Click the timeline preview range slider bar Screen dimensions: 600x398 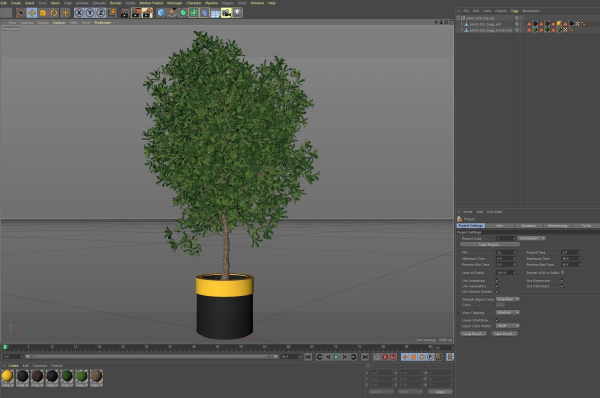pos(151,356)
